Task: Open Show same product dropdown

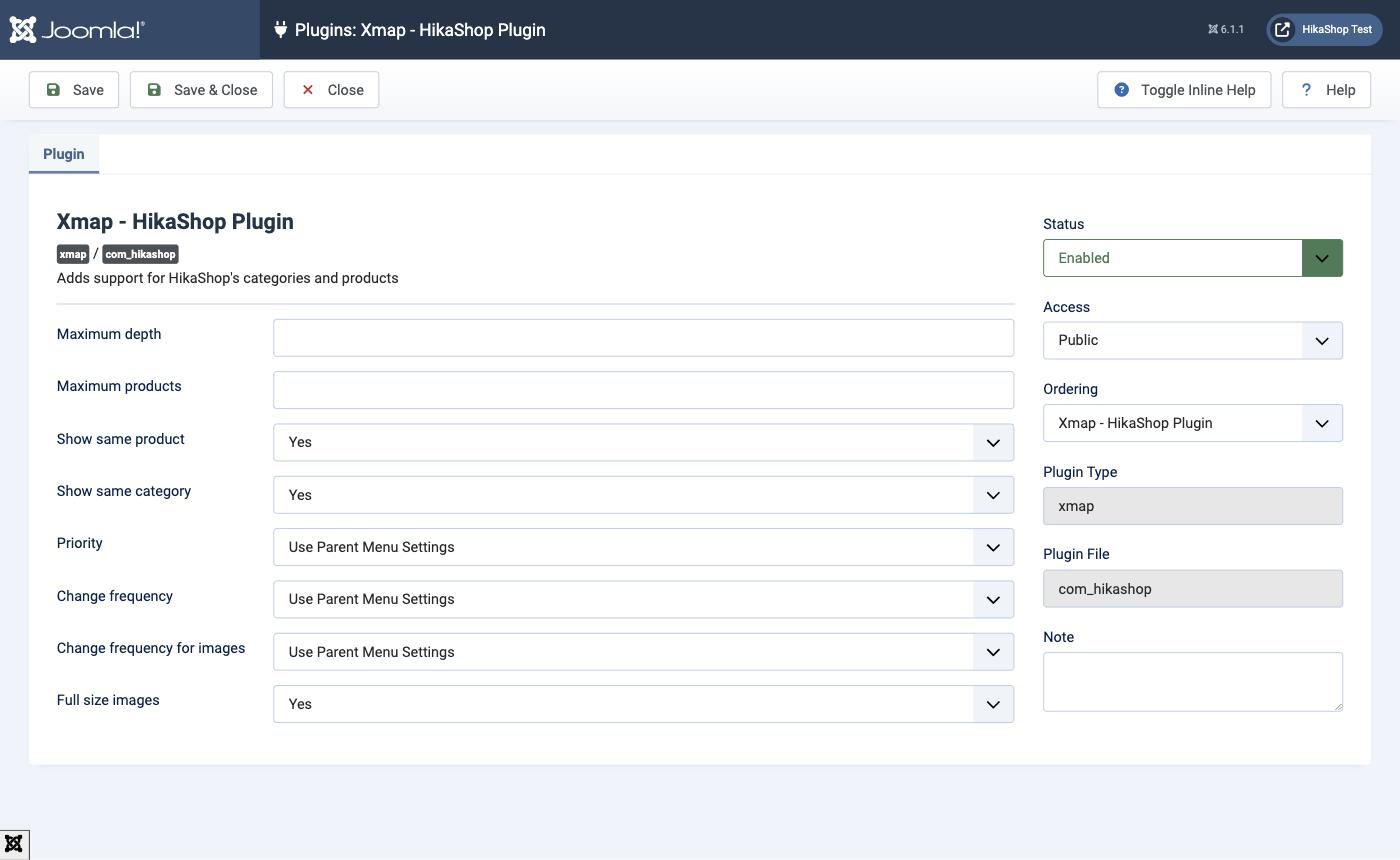Action: coord(643,442)
